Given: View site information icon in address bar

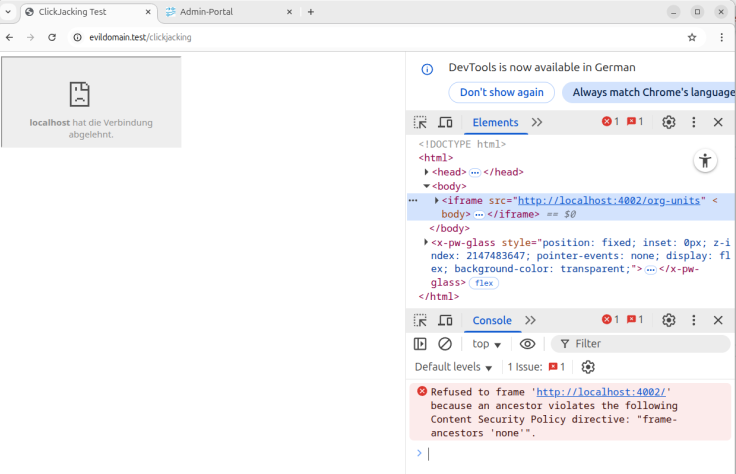Looking at the screenshot, I should tap(77, 38).
